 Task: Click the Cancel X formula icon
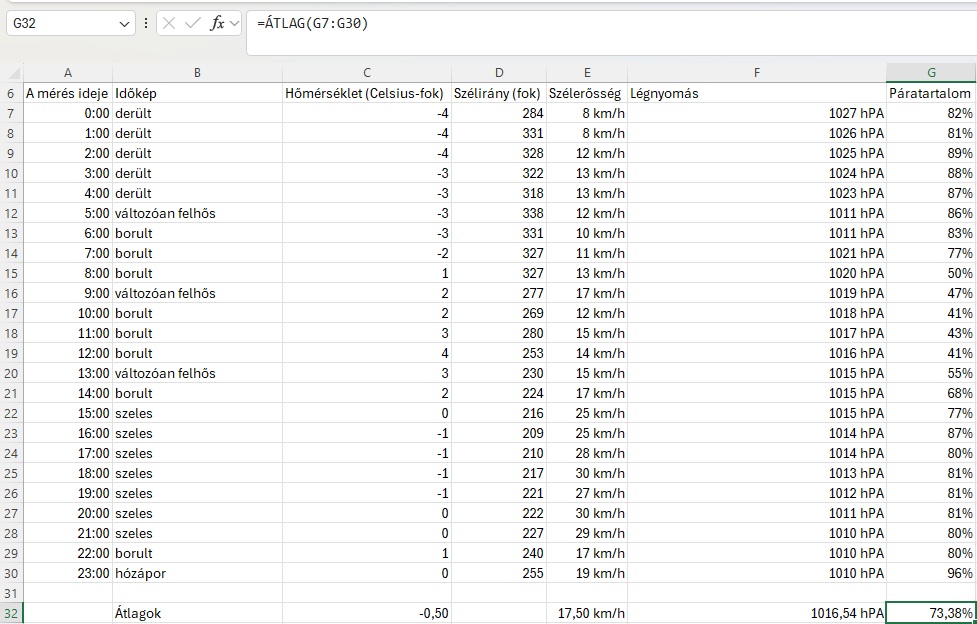click(169, 24)
